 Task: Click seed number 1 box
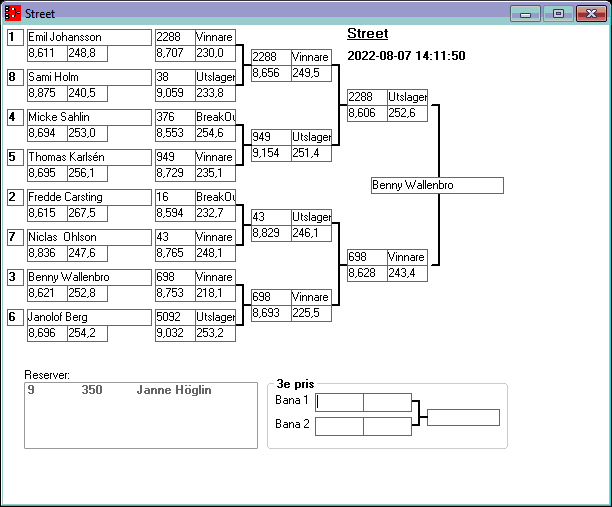pyautogui.click(x=15, y=37)
